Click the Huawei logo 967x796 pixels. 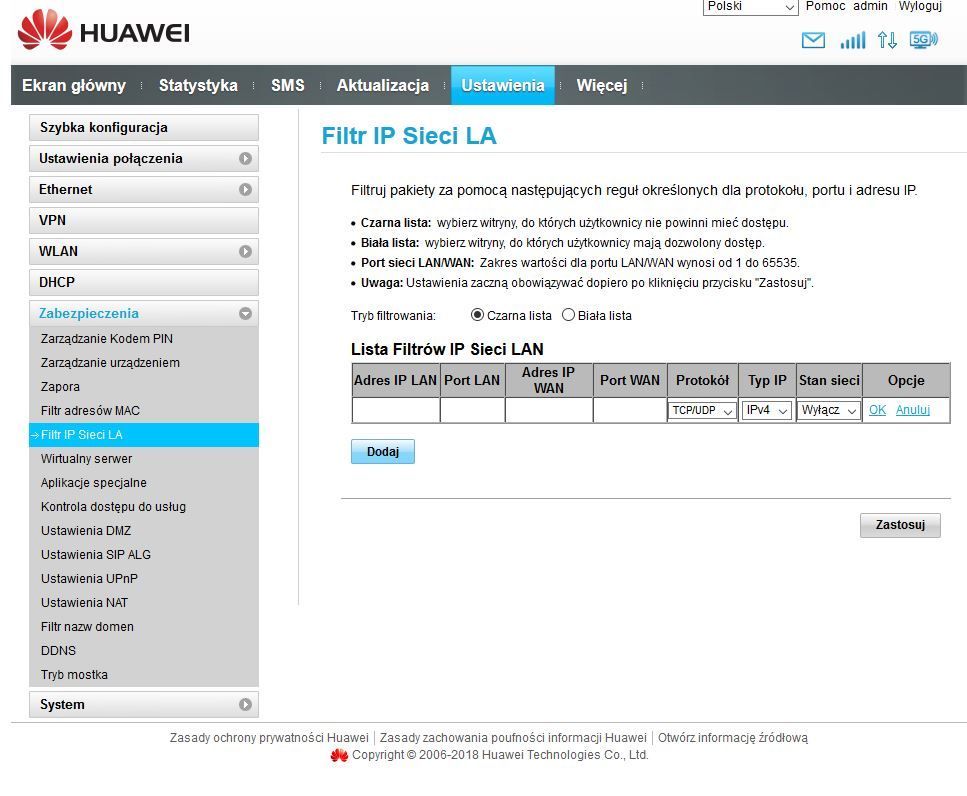point(104,30)
